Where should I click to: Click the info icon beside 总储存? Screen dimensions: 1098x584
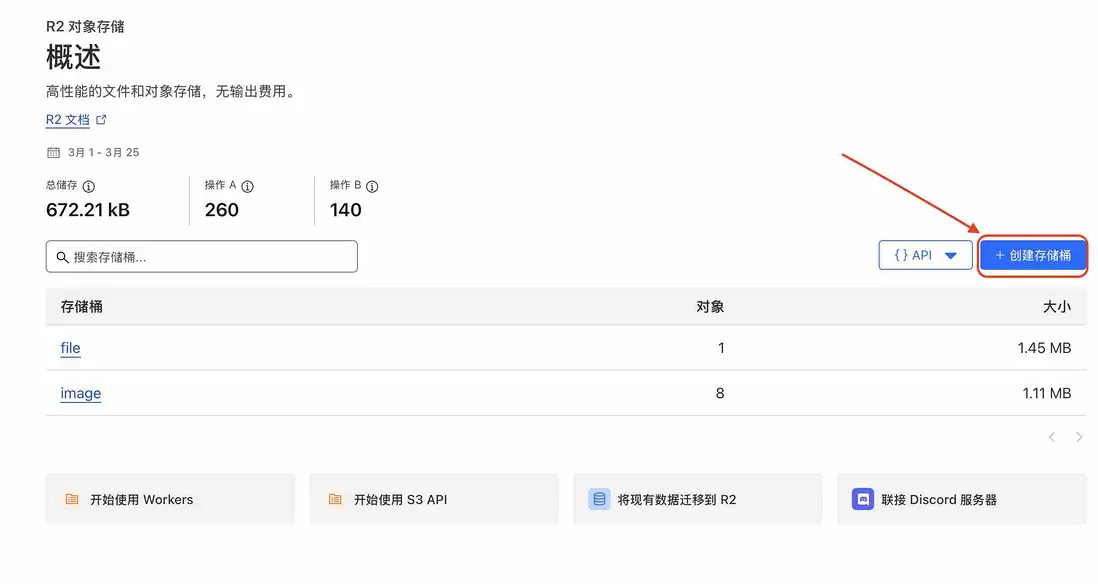[89, 186]
